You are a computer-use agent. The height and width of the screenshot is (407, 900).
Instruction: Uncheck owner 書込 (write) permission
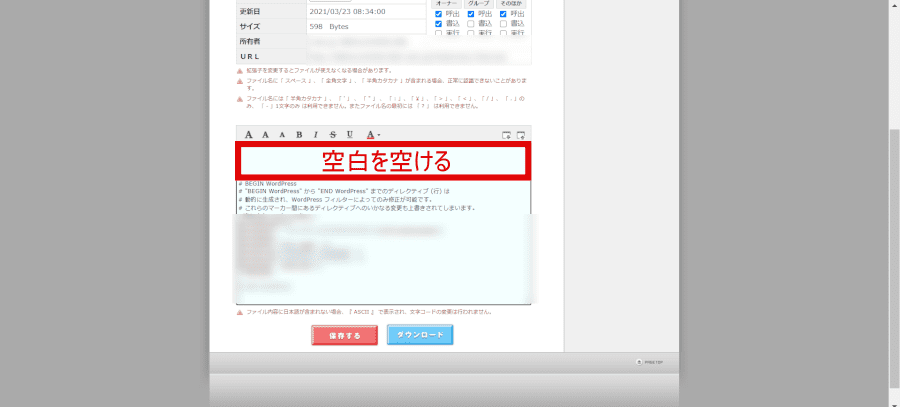pyautogui.click(x=439, y=23)
